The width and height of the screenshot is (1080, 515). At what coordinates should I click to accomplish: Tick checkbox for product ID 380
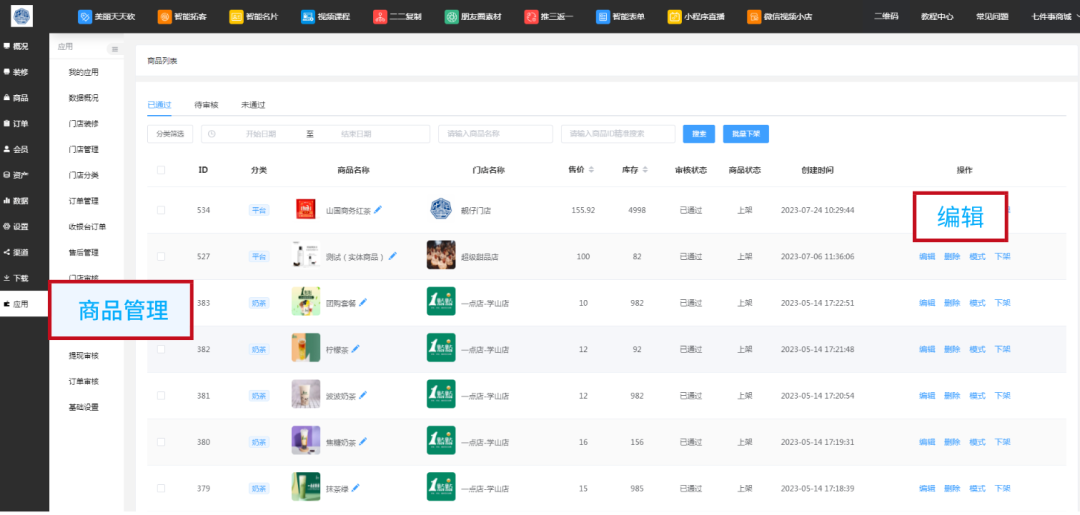pos(161,442)
